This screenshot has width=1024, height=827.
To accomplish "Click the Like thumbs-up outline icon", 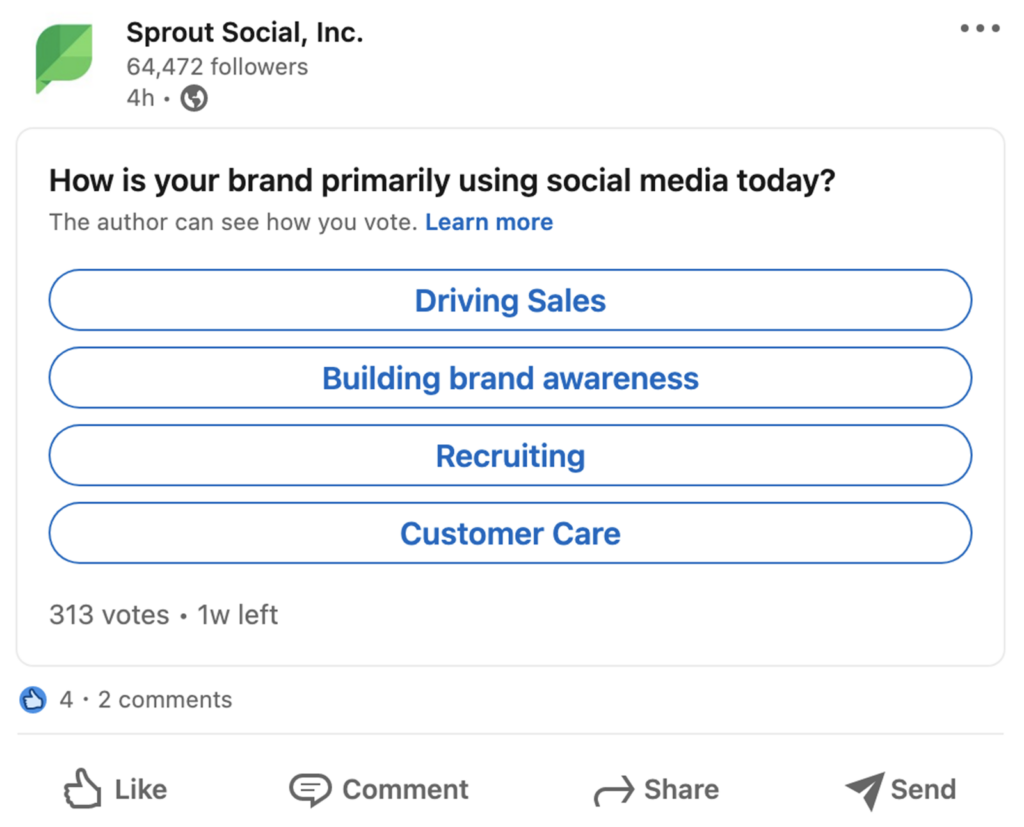I will (x=82, y=788).
